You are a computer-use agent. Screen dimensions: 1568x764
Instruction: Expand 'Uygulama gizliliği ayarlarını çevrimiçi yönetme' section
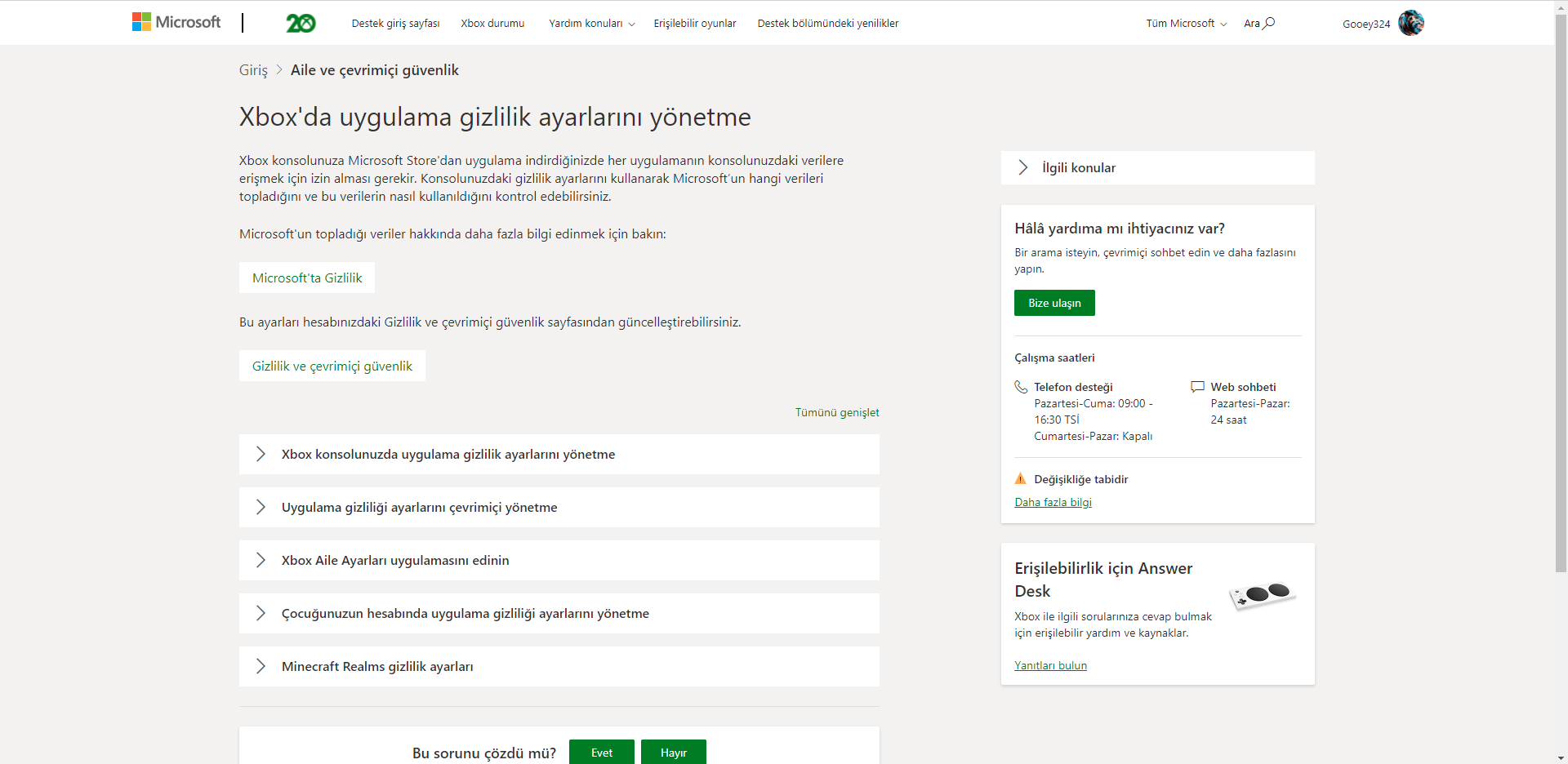point(559,507)
